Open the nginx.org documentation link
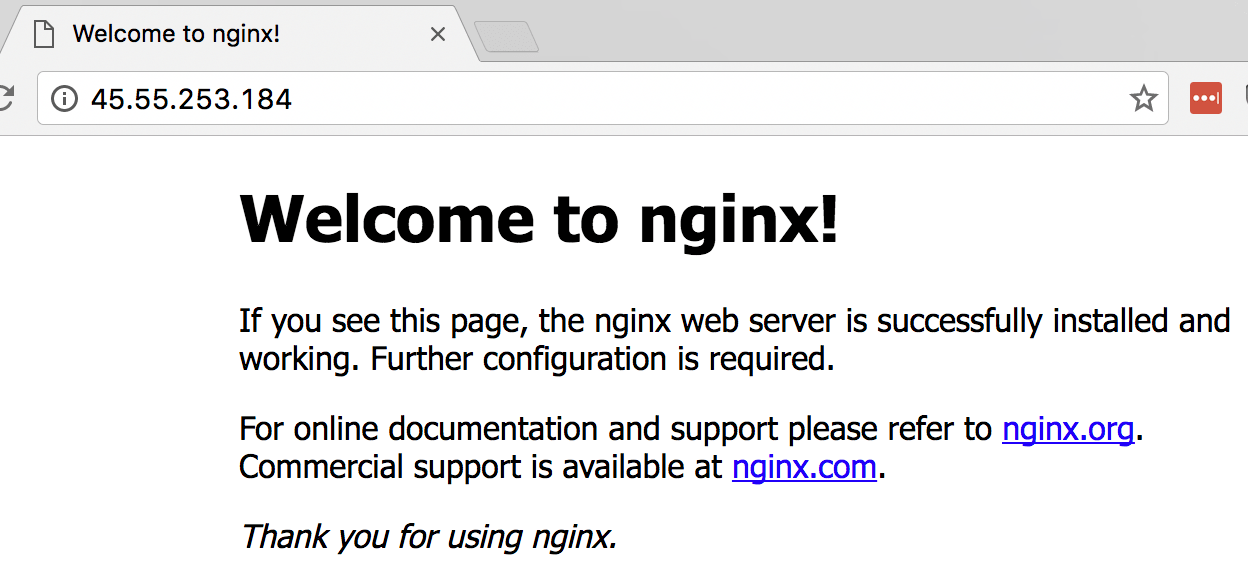Image resolution: width=1248 pixels, height=582 pixels. (x=1066, y=429)
